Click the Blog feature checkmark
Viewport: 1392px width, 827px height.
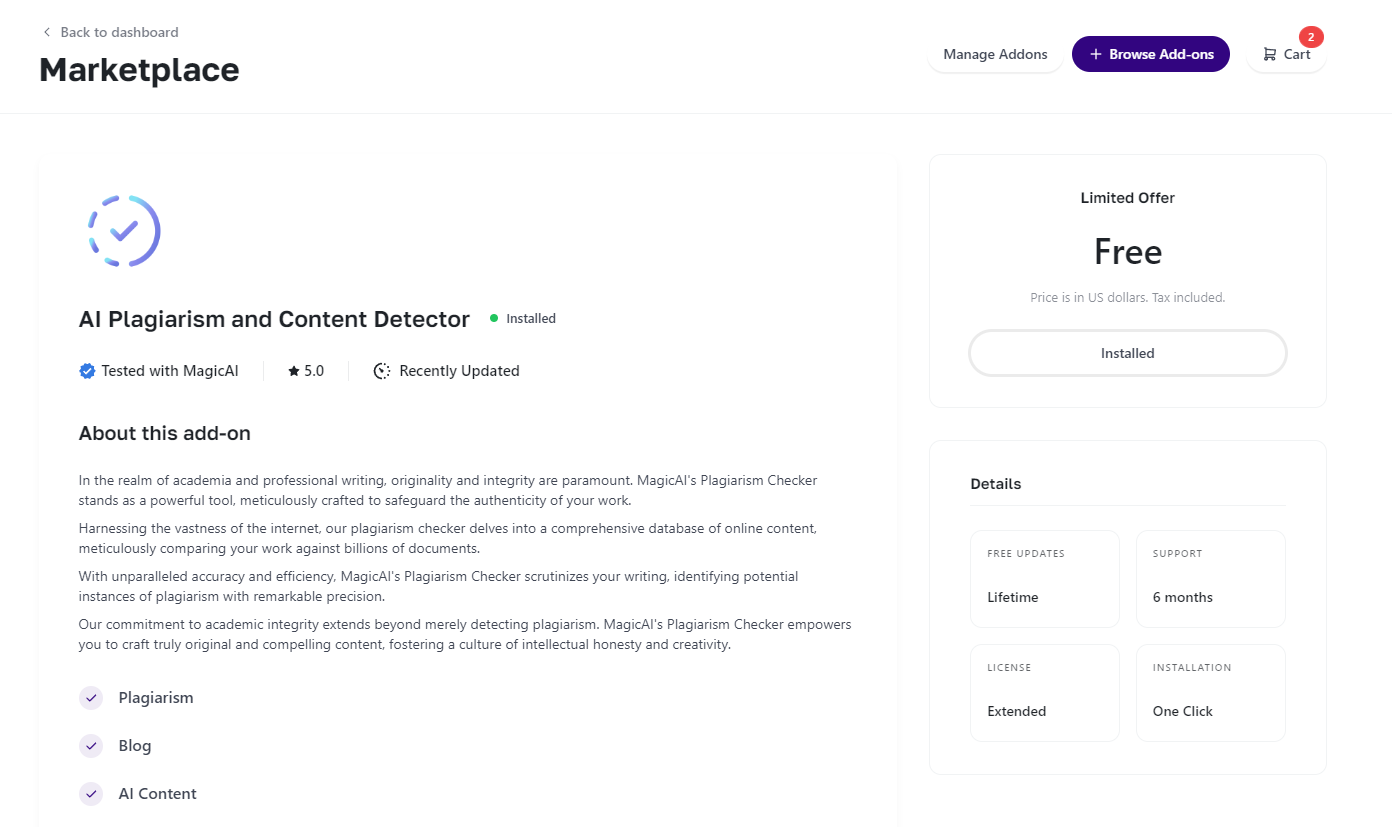(91, 746)
